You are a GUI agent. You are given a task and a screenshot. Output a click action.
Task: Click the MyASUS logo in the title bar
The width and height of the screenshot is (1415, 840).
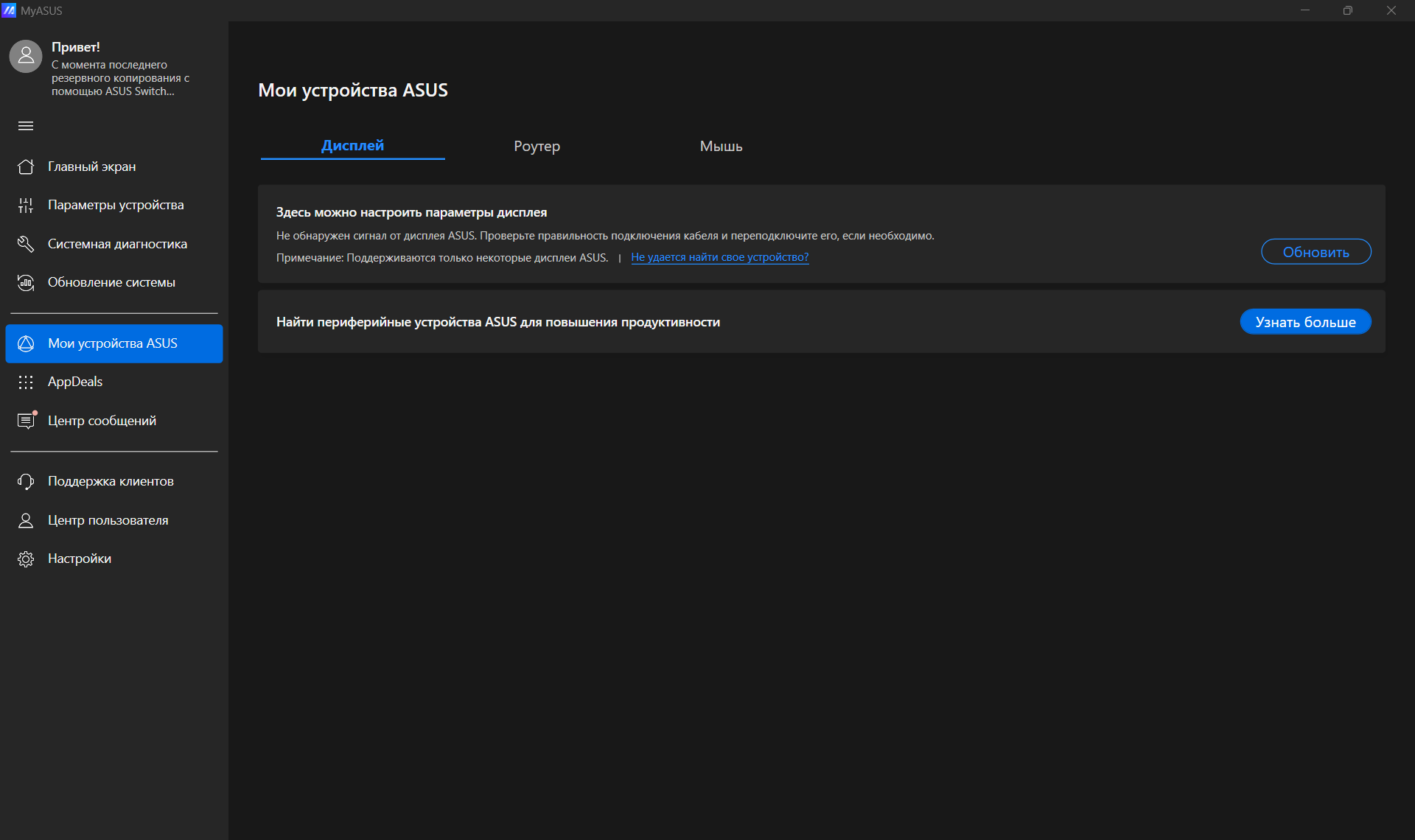click(9, 10)
